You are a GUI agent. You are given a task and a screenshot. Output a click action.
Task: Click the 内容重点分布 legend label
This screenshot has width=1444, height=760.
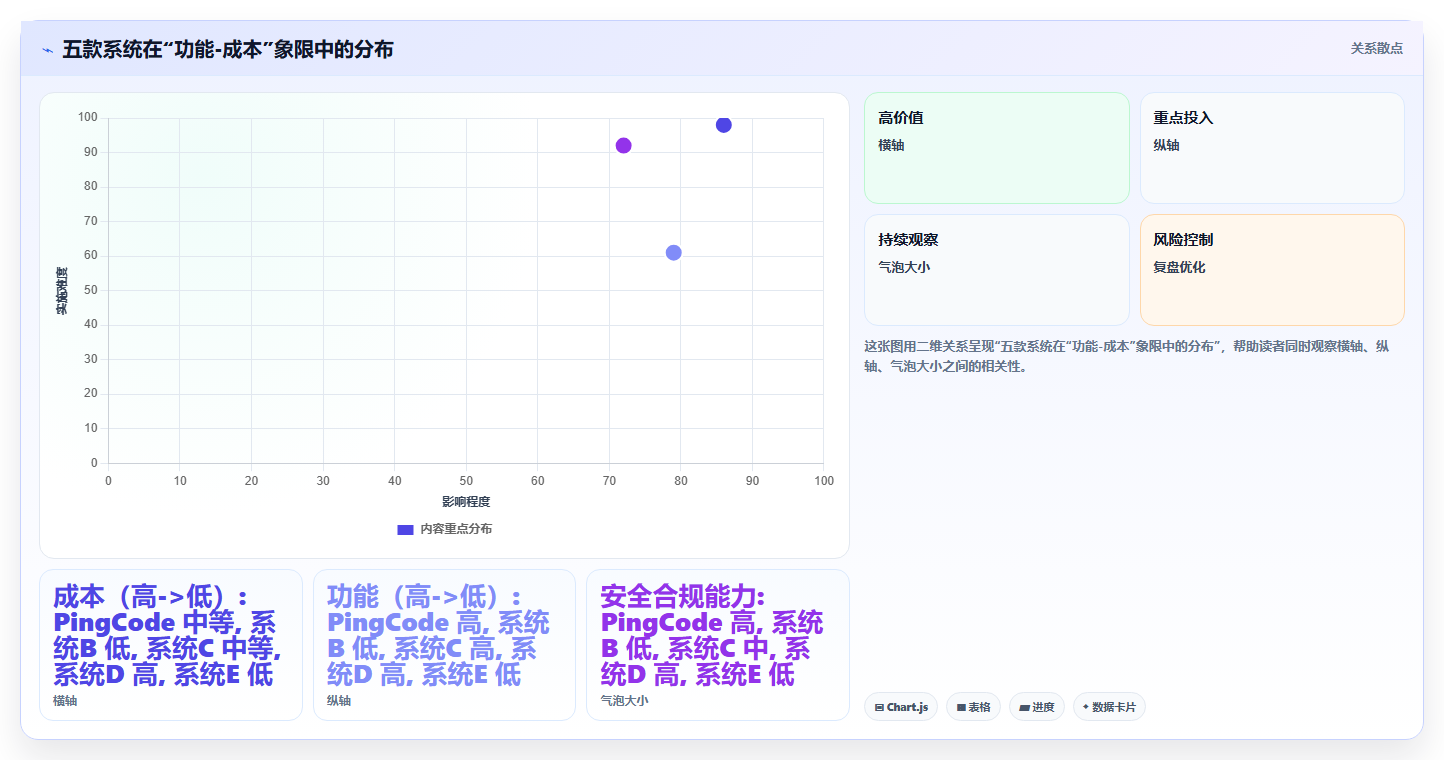click(456, 529)
